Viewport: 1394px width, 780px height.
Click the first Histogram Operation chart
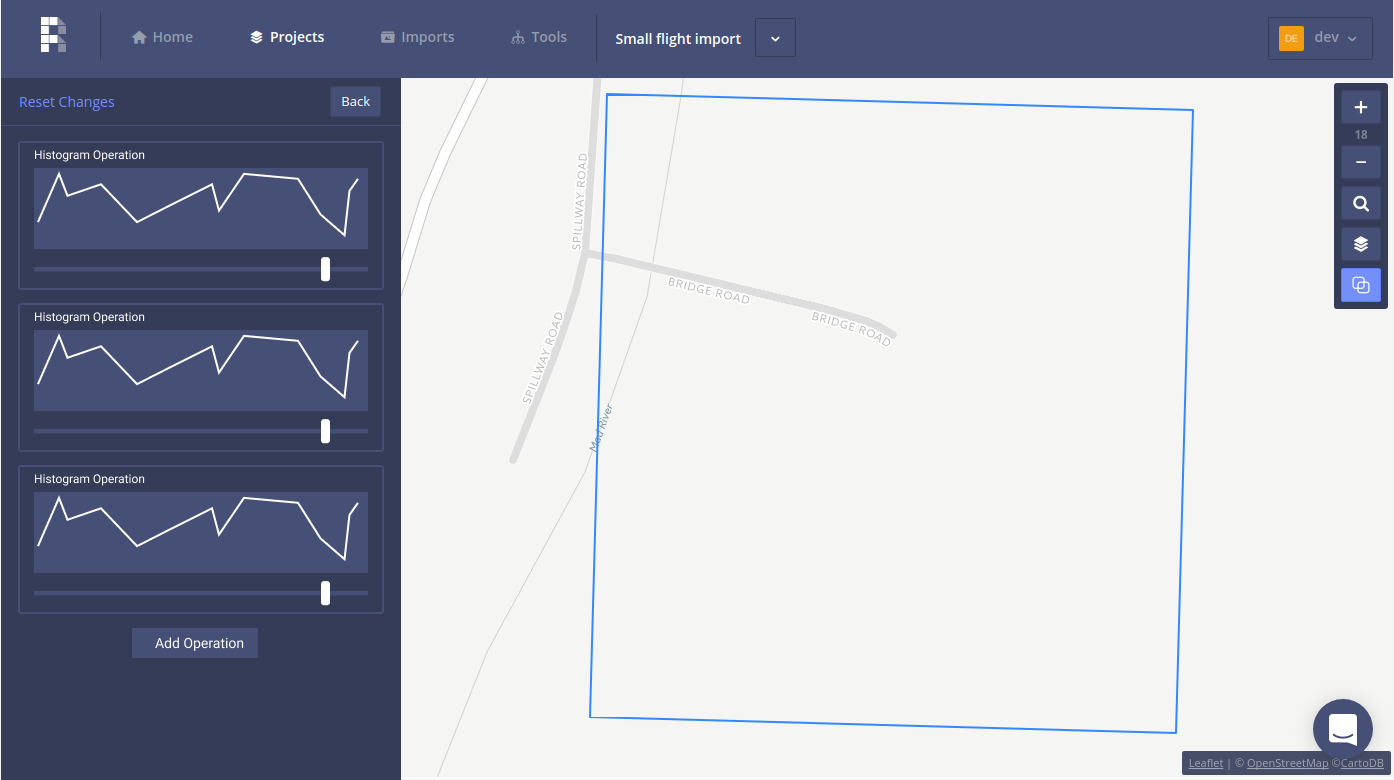click(201, 208)
